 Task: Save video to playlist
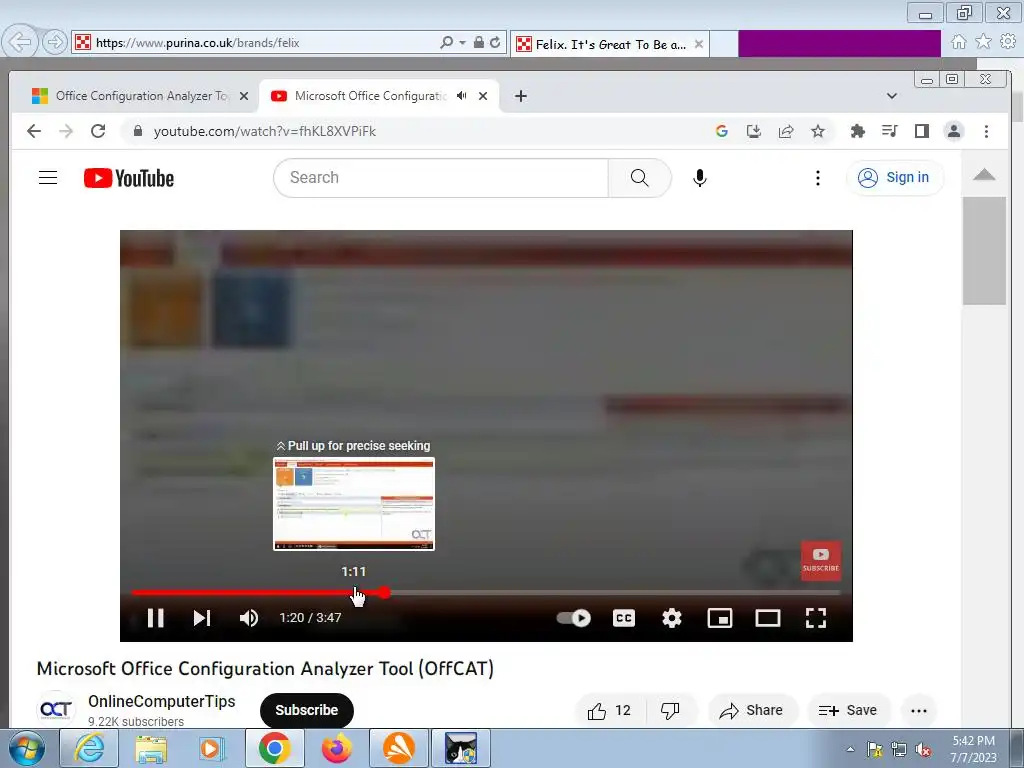[849, 711]
